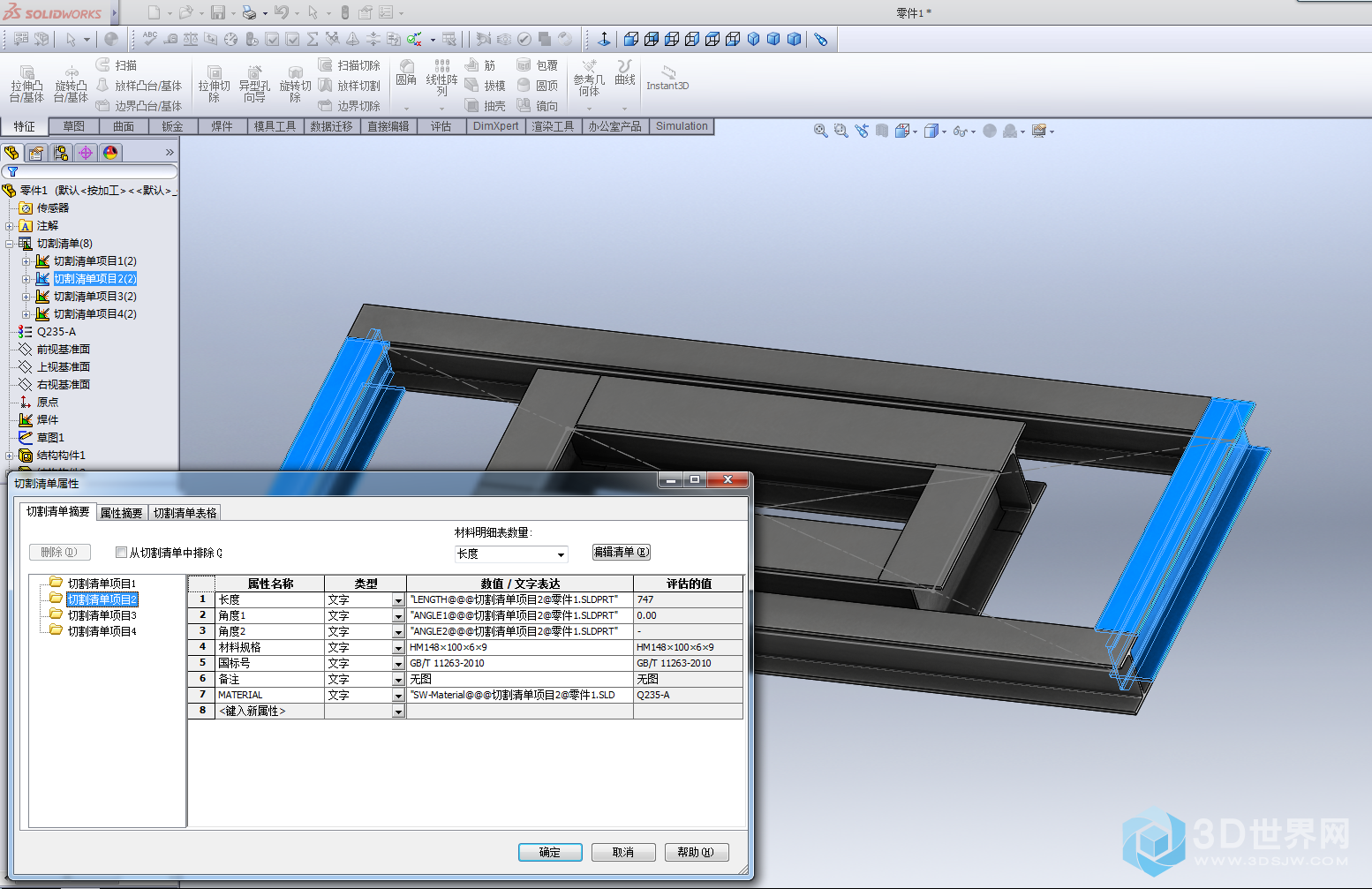The image size is (1372, 889).
Task: Click the 圆顶 dome tool
Action: 537,86
